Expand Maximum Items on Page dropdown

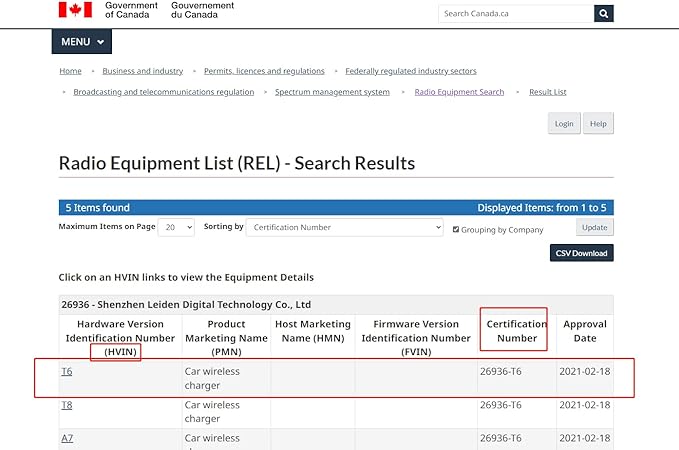click(178, 227)
